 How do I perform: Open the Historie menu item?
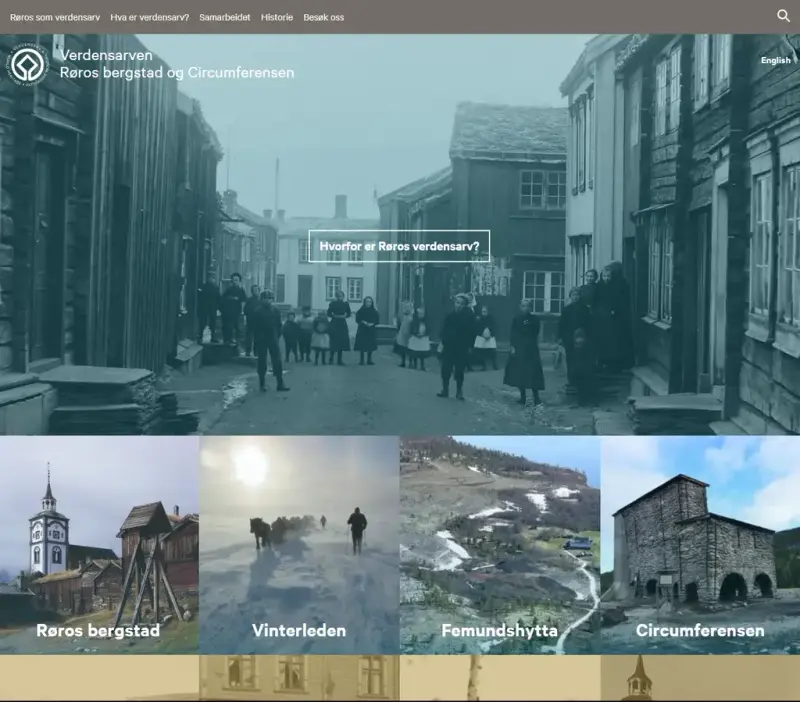point(277,17)
